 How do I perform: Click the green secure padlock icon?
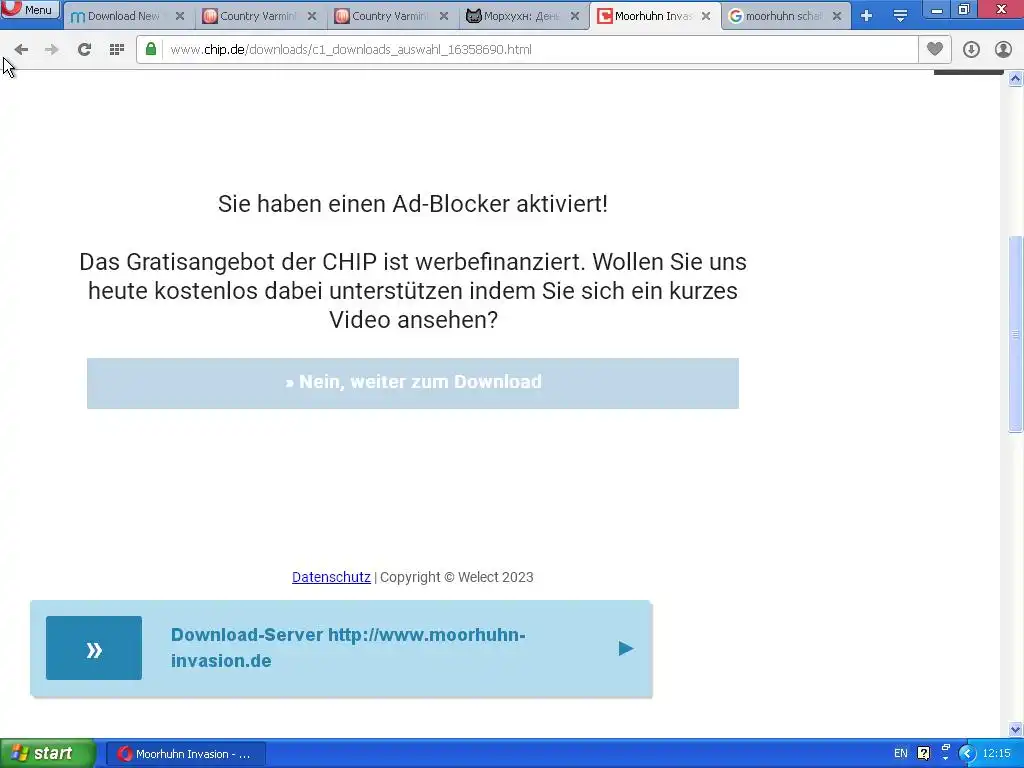[x=151, y=49]
